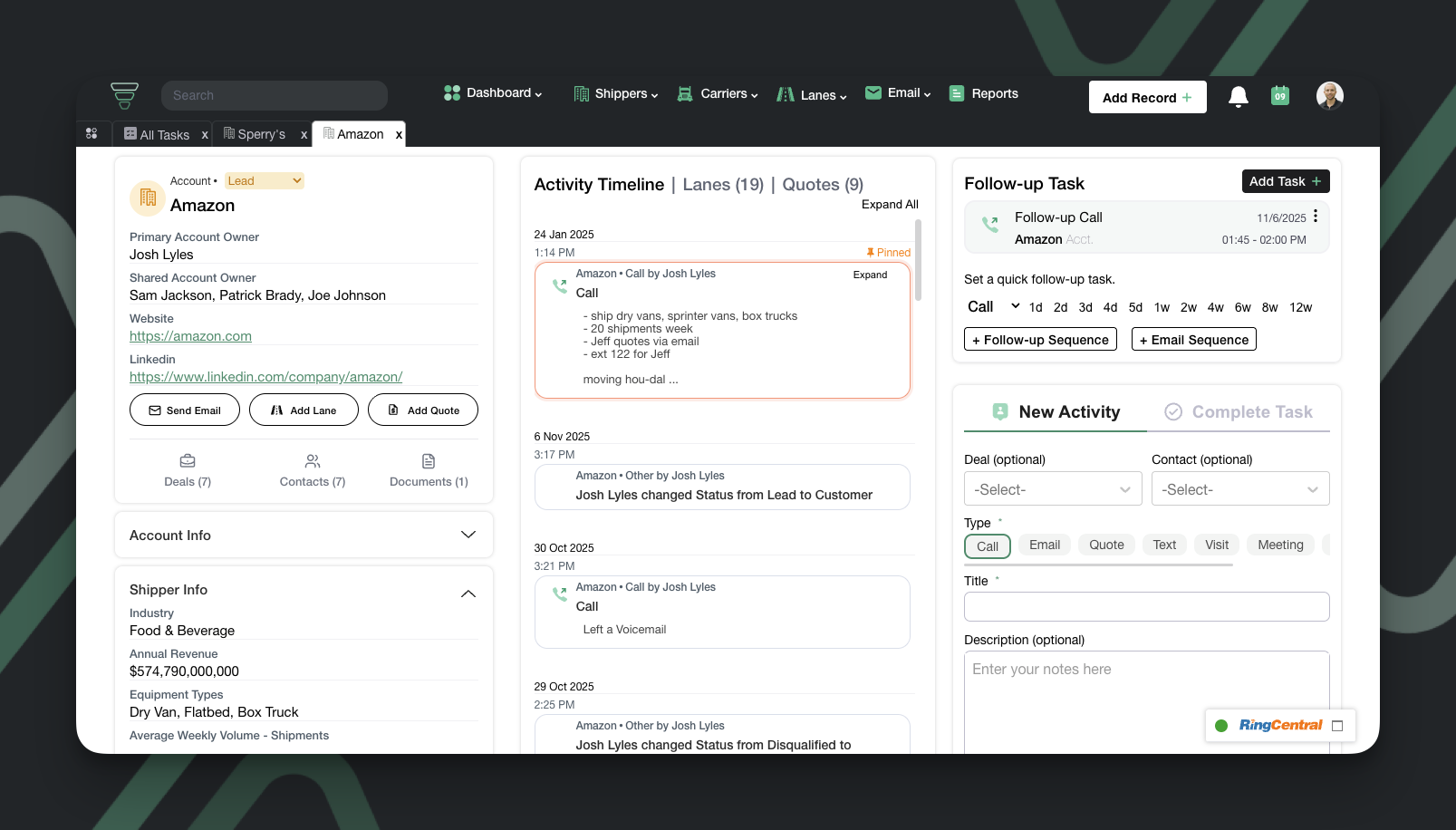The height and width of the screenshot is (830, 1456).
Task: Change the account Lead status dropdown
Action: [264, 181]
